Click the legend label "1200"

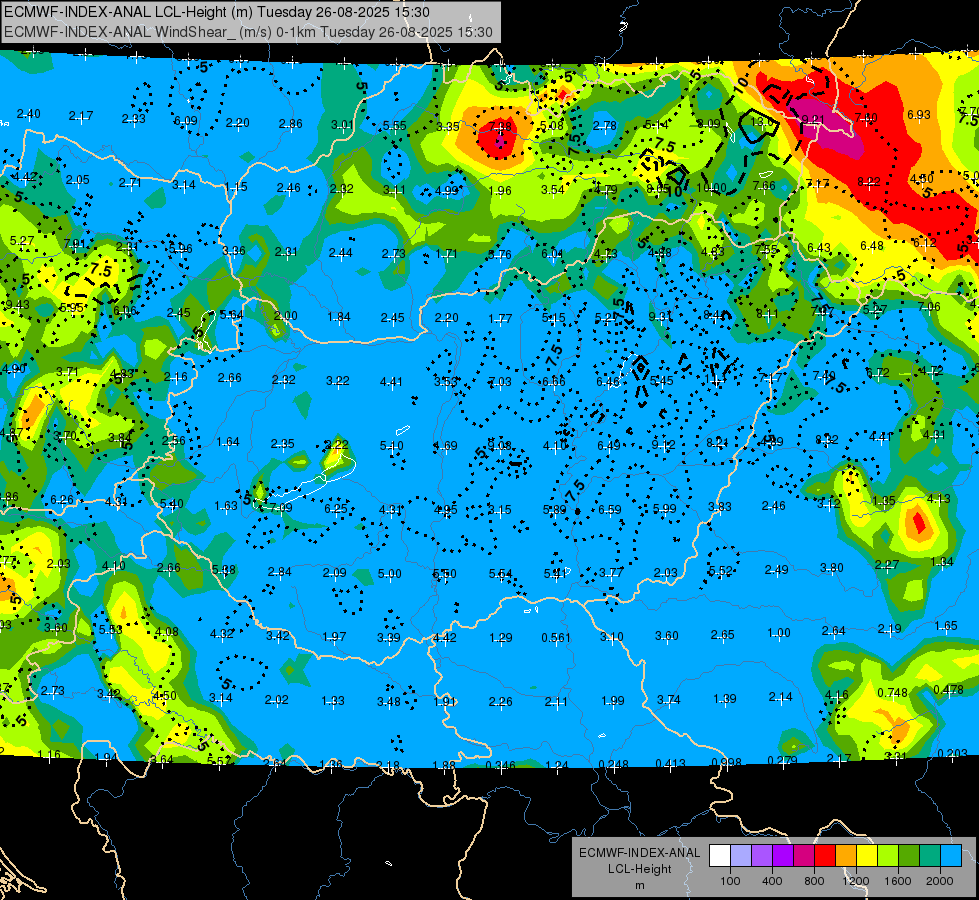pyautogui.click(x=855, y=881)
